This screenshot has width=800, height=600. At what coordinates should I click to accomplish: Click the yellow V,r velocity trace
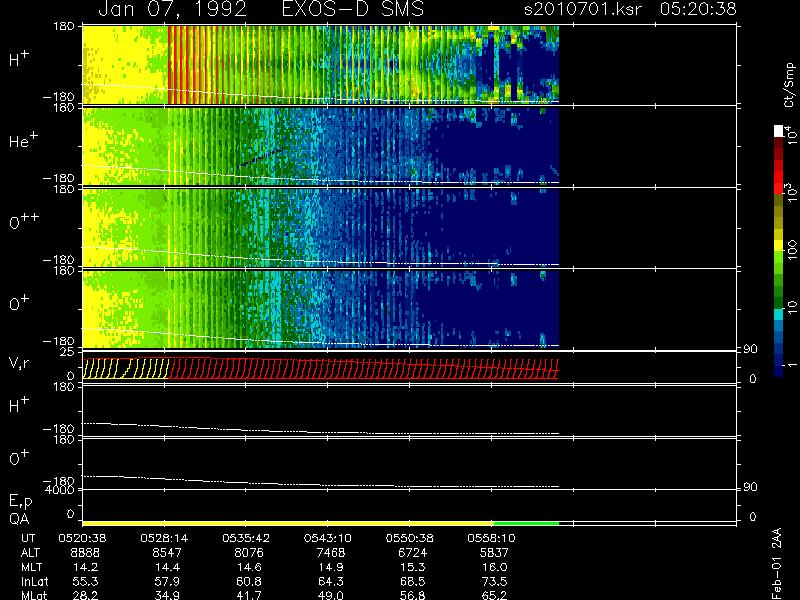pos(126,368)
